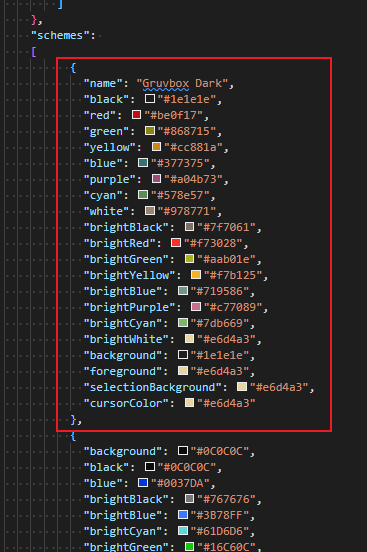Click brightBlue swatch beside "#3B78FF"
The height and width of the screenshot is (552, 367).
(x=183, y=515)
